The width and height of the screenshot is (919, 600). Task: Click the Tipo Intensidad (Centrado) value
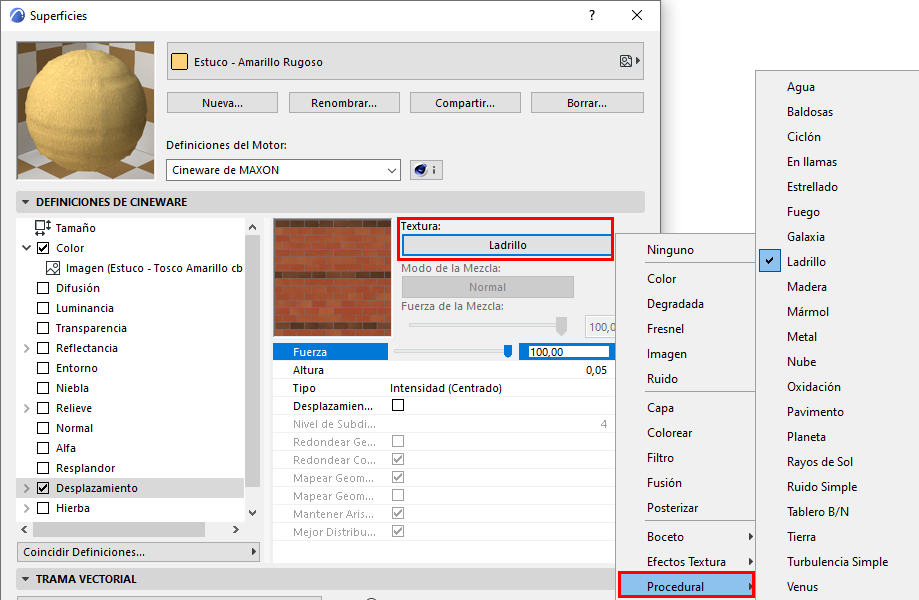pyautogui.click(x=446, y=388)
